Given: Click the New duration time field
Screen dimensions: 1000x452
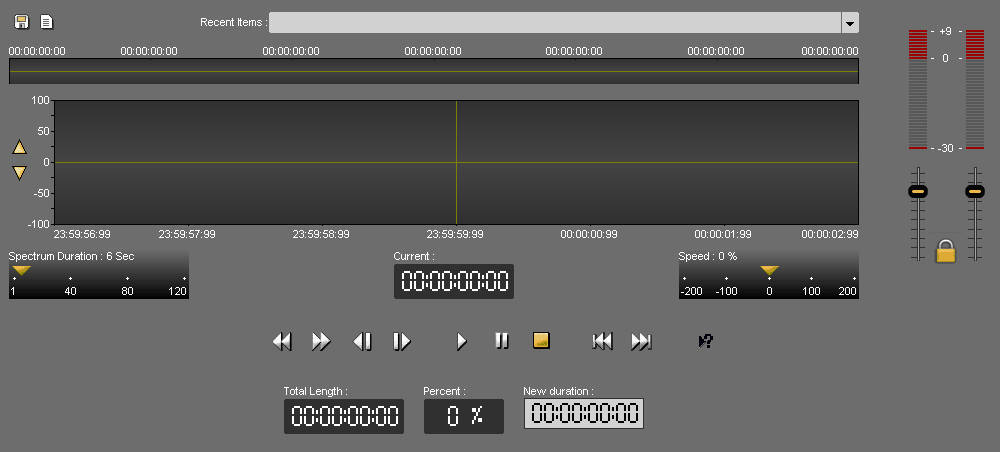Looking at the screenshot, I should pos(583,413).
